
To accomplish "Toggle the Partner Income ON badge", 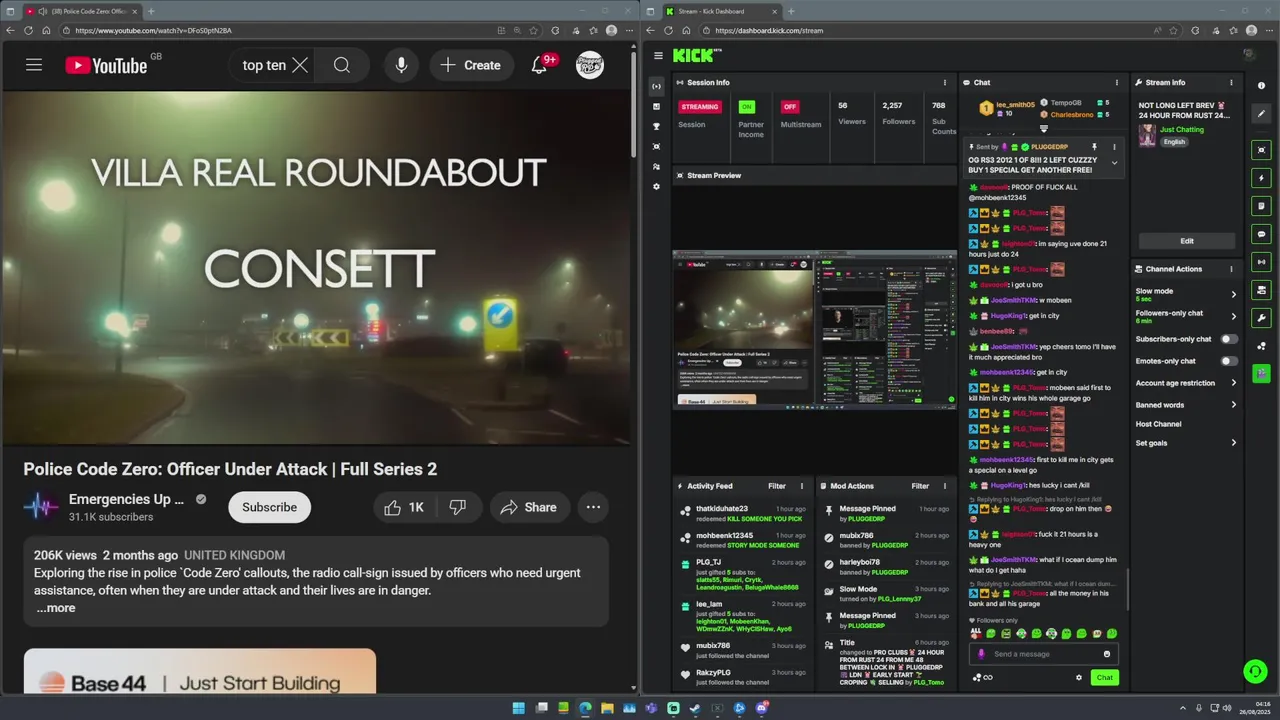I will pos(746,107).
